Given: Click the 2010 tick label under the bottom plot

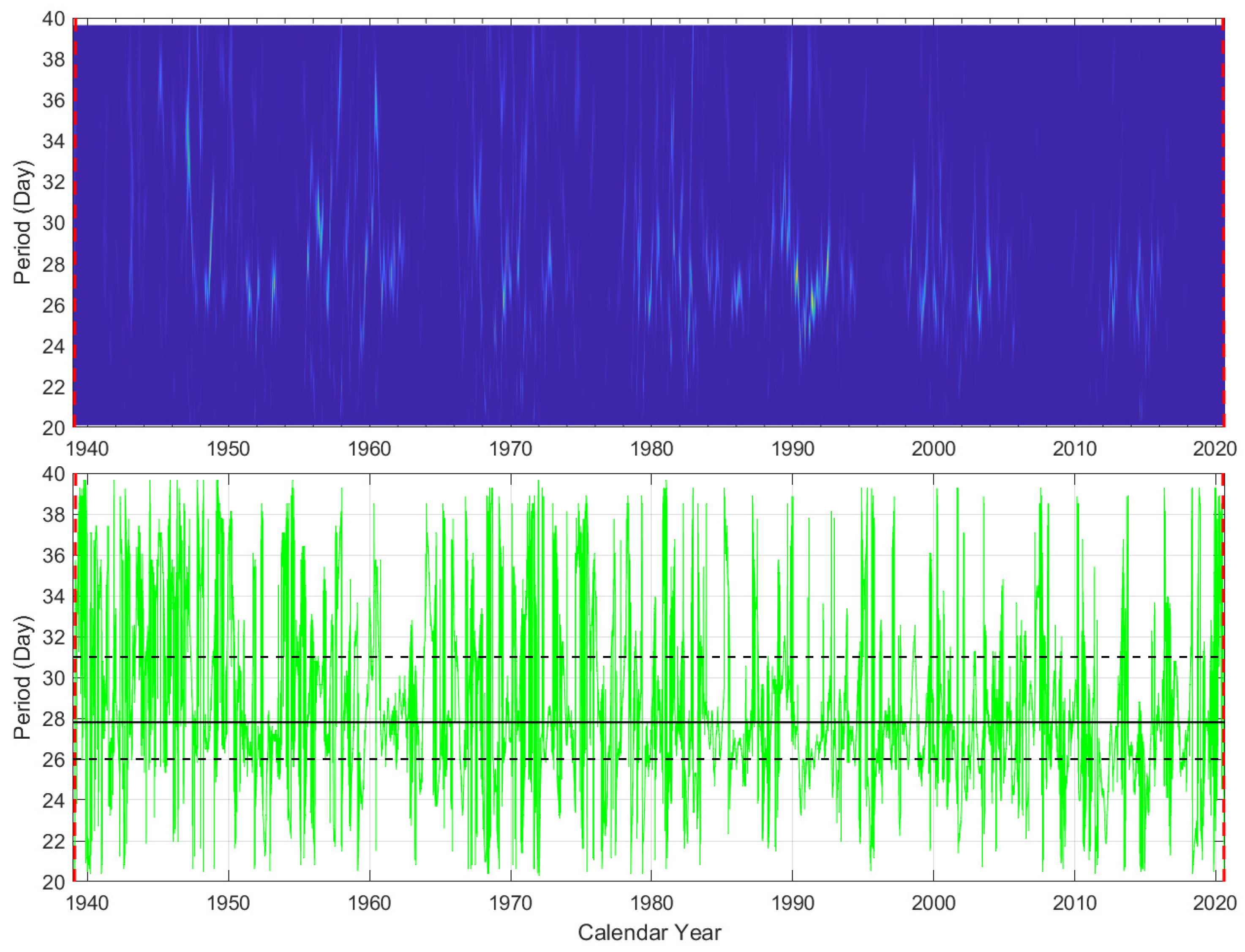Looking at the screenshot, I should (x=1074, y=902).
